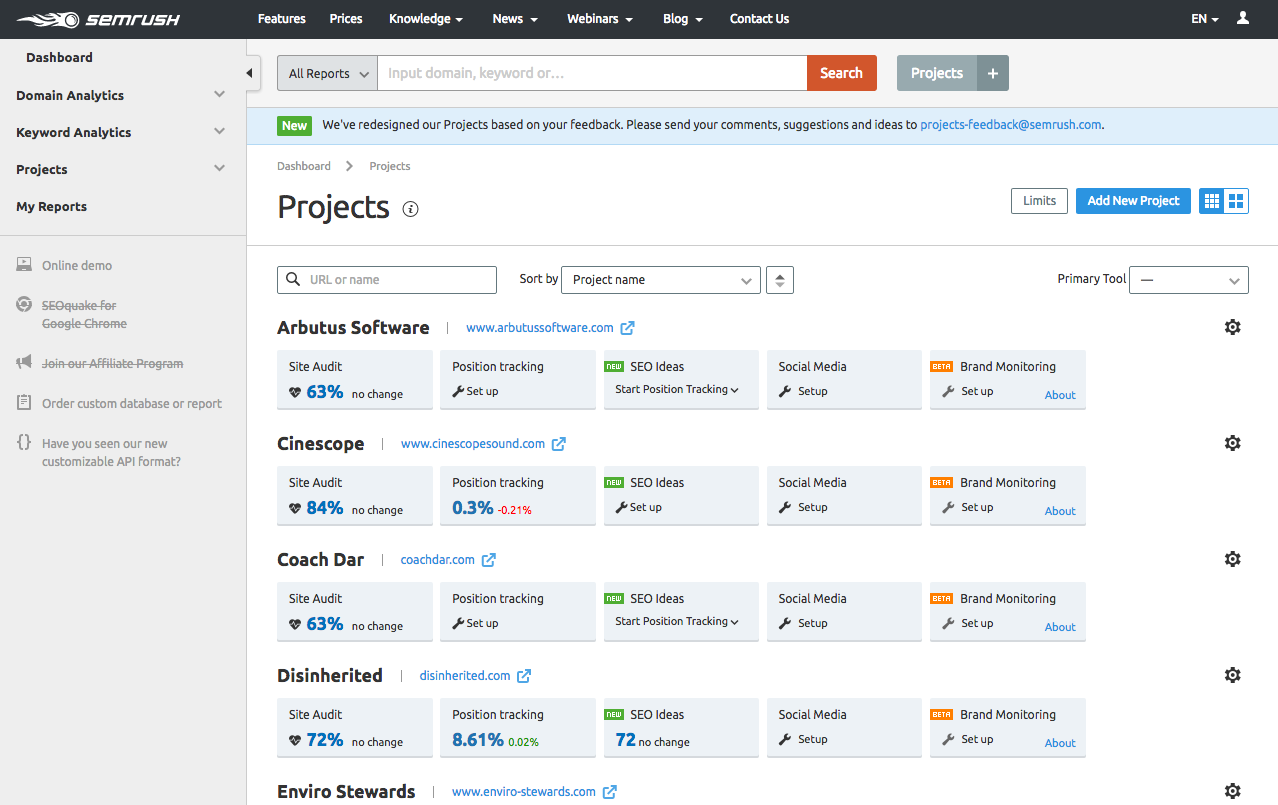The image size is (1278, 805).
Task: Open the Knowledge menu
Action: pos(426,19)
